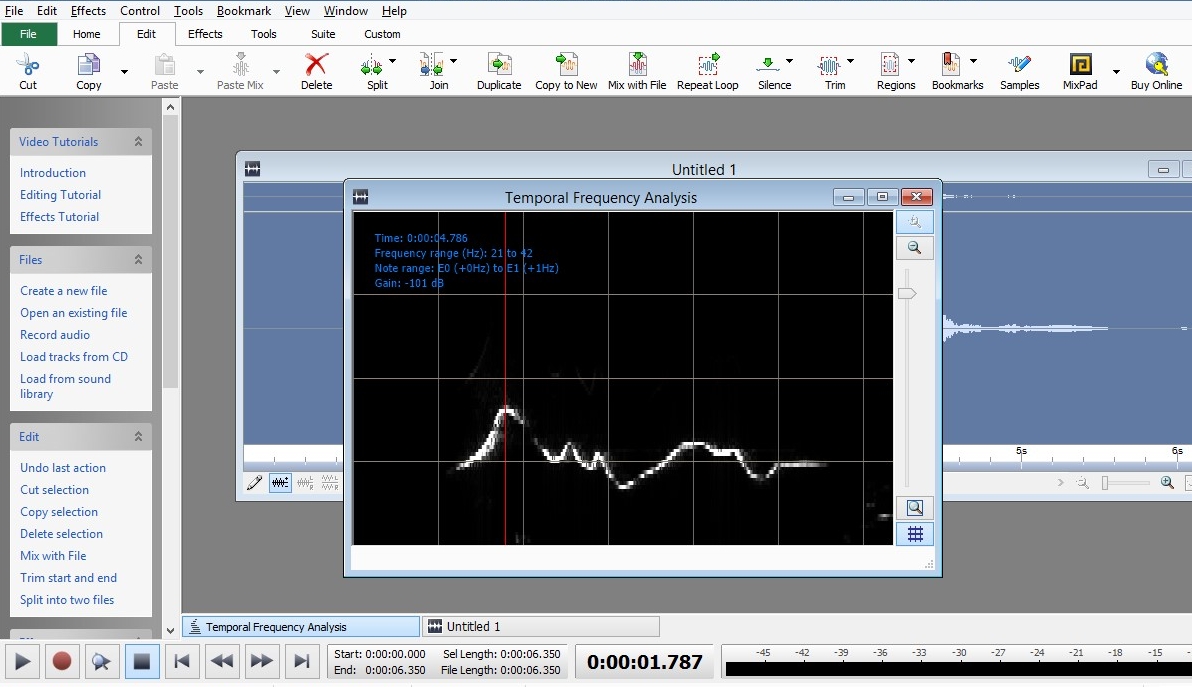This screenshot has width=1192, height=687.
Task: Click the Scrub play button
Action: (x=102, y=662)
